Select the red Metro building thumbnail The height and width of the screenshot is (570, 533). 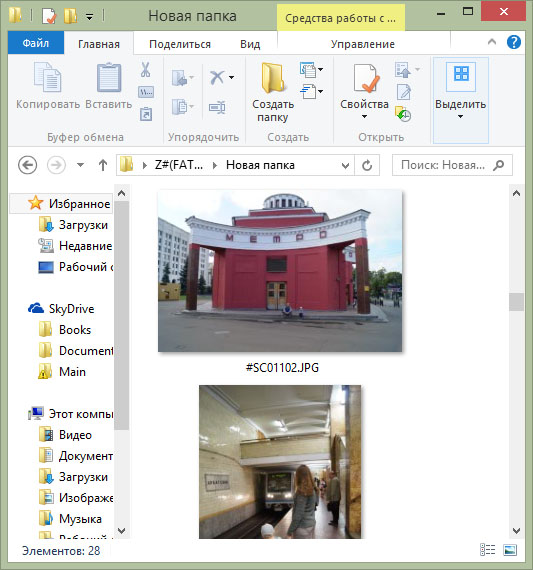[280, 270]
